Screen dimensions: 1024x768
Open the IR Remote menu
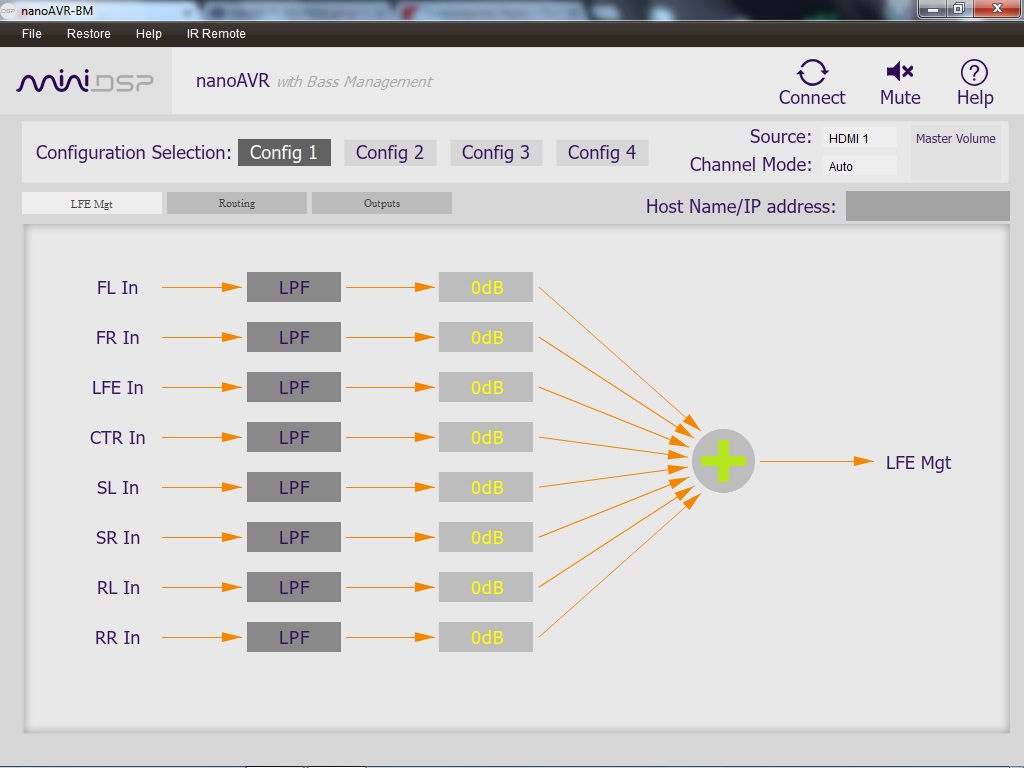tap(216, 34)
